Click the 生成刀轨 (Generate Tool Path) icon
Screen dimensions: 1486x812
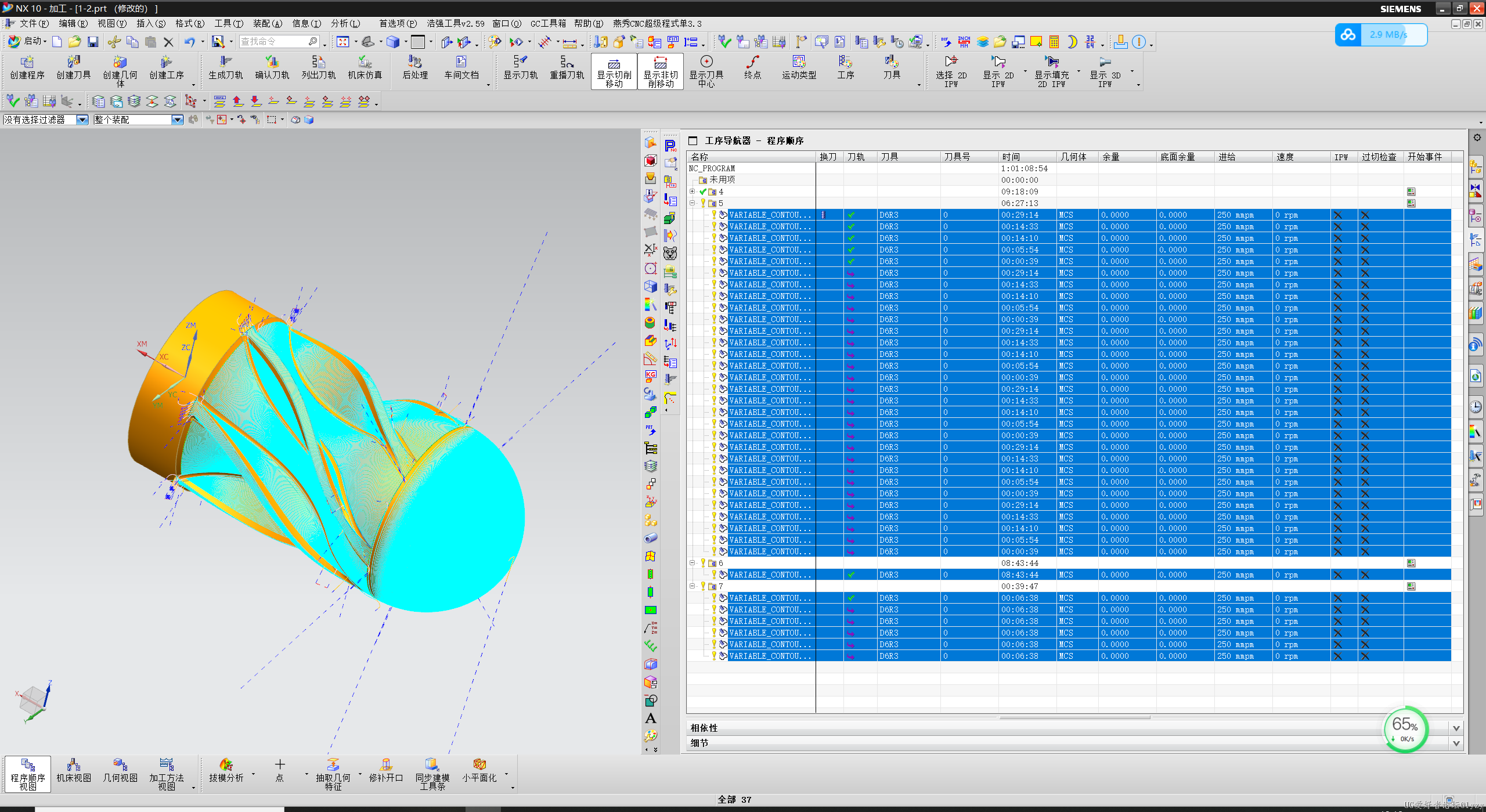pos(226,68)
